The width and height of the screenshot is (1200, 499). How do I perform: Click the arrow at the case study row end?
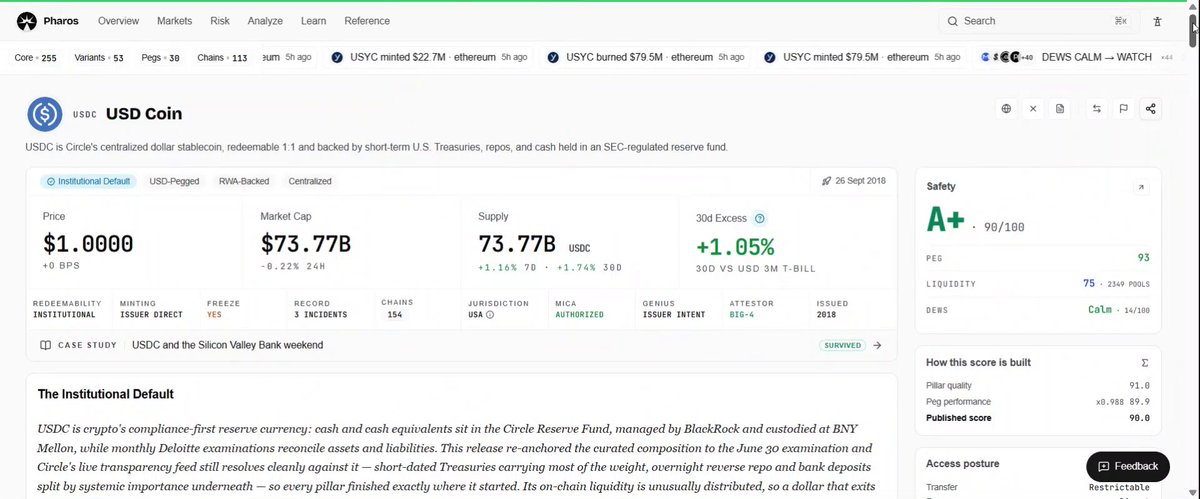(x=877, y=345)
